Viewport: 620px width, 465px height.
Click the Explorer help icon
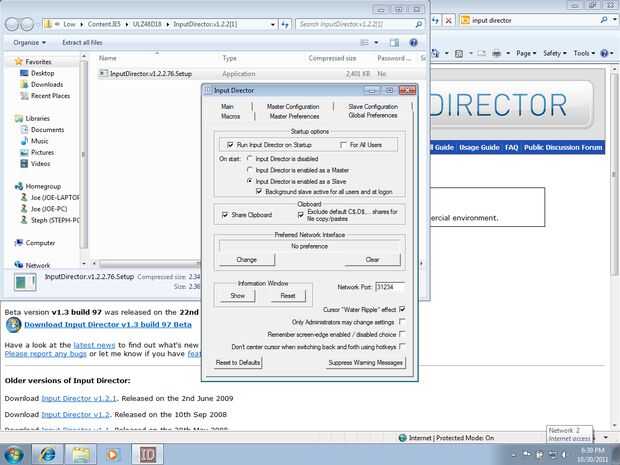coord(413,43)
